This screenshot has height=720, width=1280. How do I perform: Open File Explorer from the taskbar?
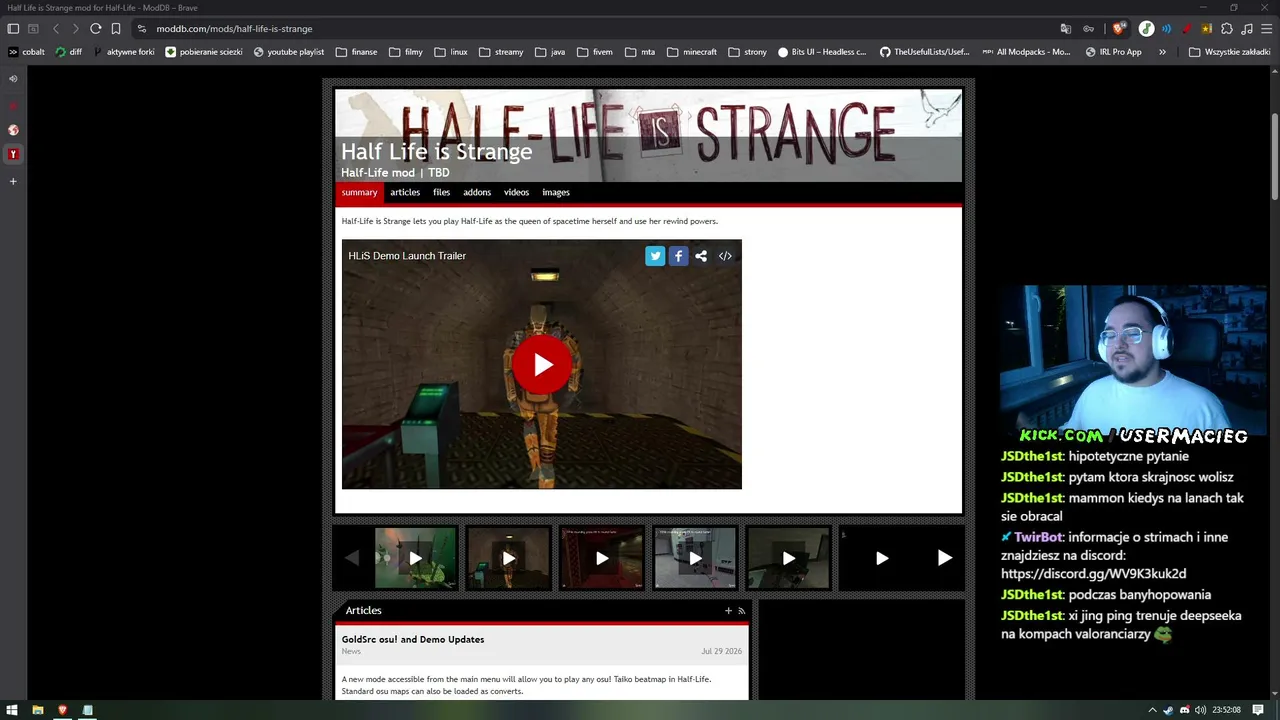tap(37, 710)
